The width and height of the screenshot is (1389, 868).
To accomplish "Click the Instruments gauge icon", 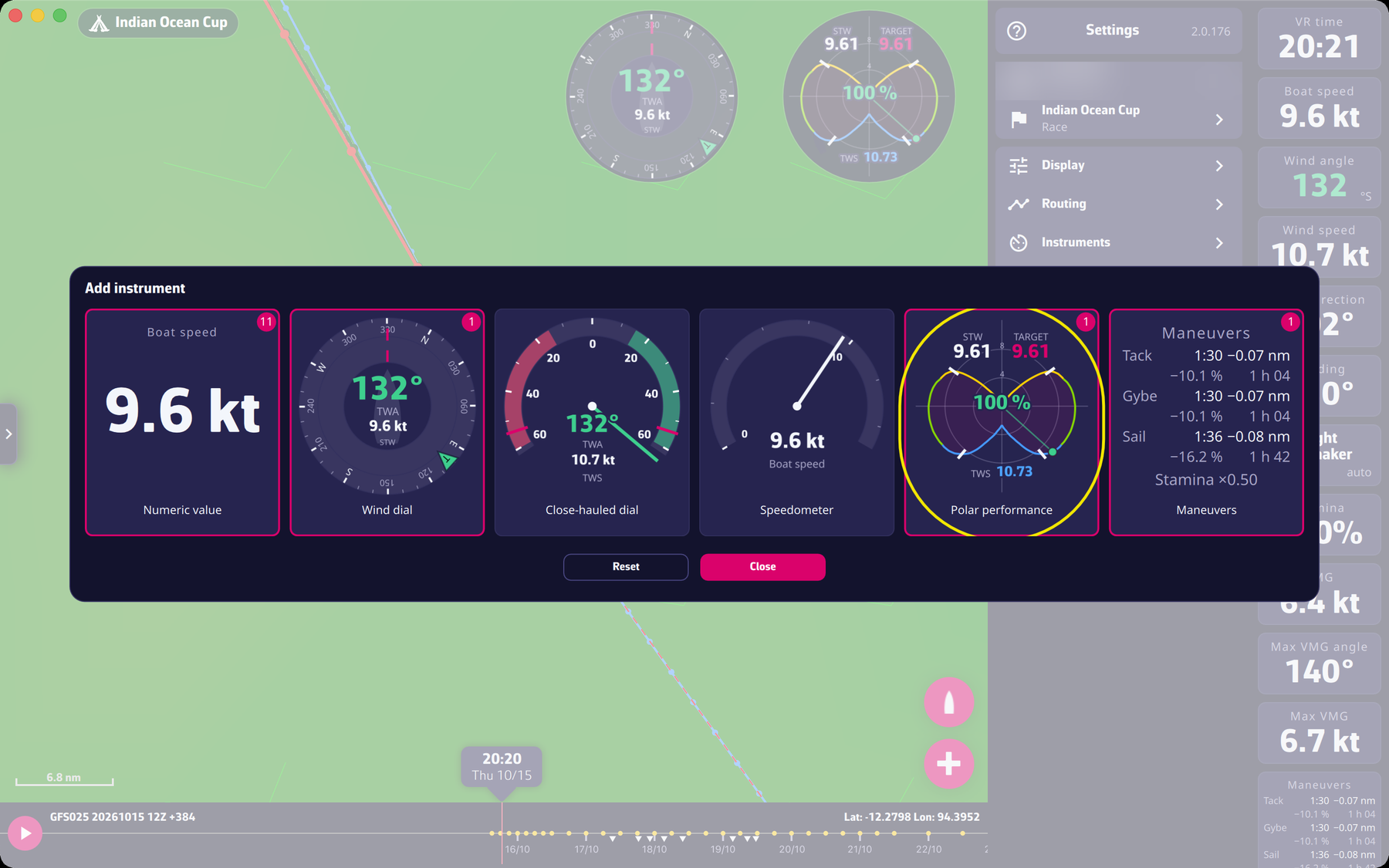I will pyautogui.click(x=1019, y=242).
